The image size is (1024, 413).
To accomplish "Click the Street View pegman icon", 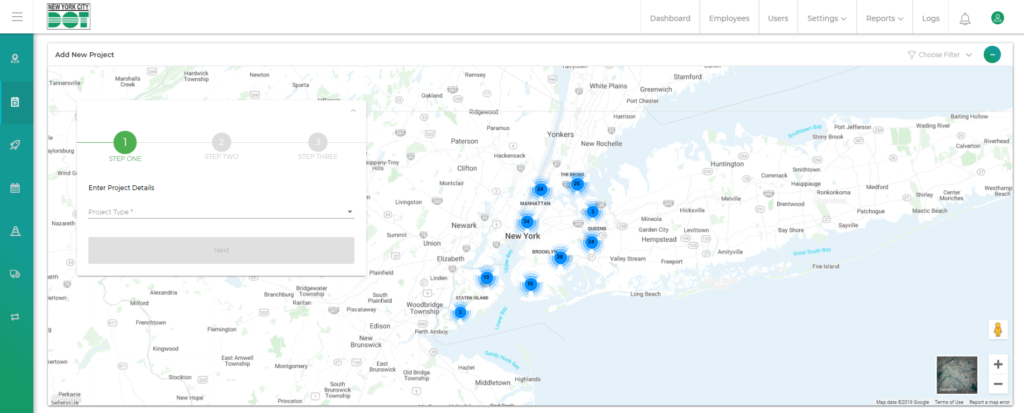I will click(997, 330).
